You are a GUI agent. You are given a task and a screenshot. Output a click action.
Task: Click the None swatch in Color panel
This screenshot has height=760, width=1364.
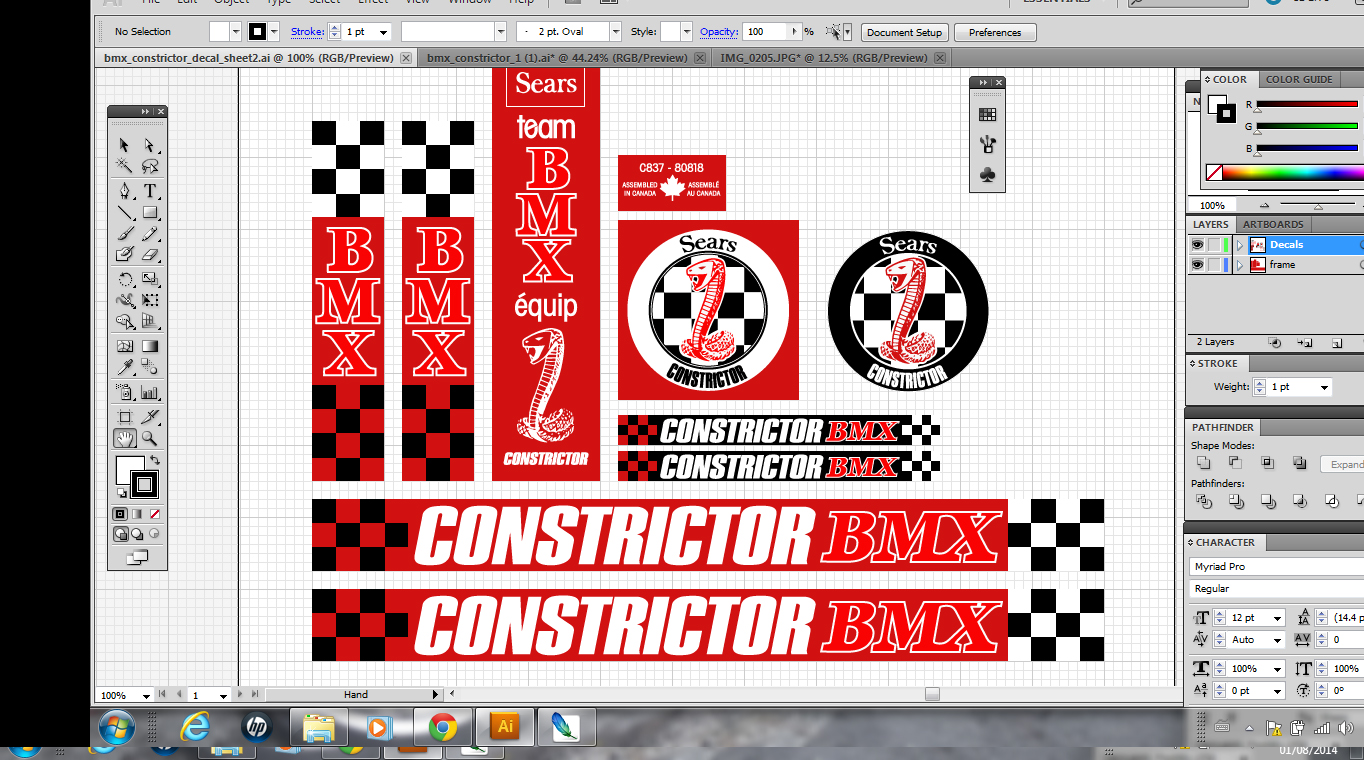tap(1214, 172)
